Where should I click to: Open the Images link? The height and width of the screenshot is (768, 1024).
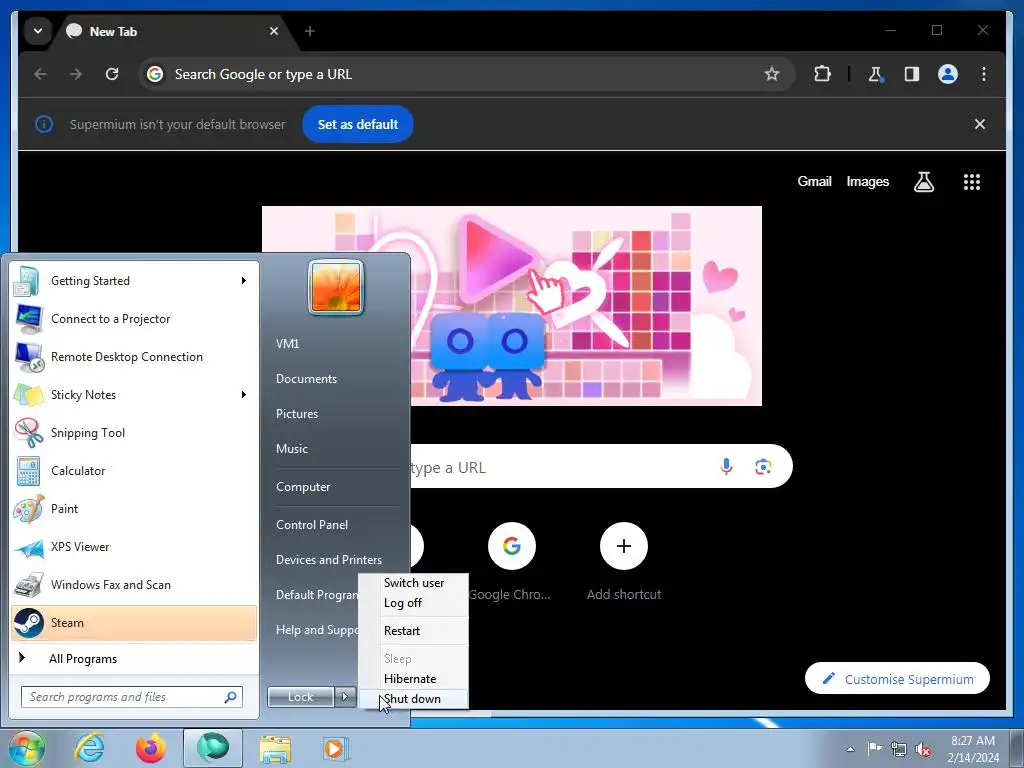[867, 182]
